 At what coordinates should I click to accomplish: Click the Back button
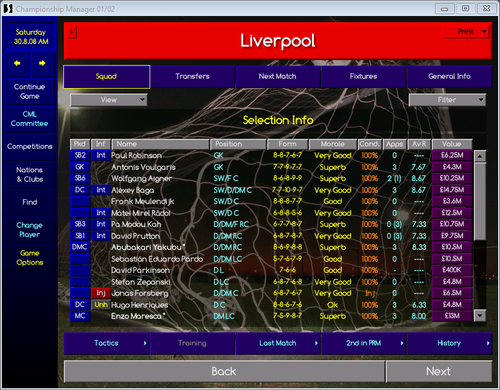224,371
